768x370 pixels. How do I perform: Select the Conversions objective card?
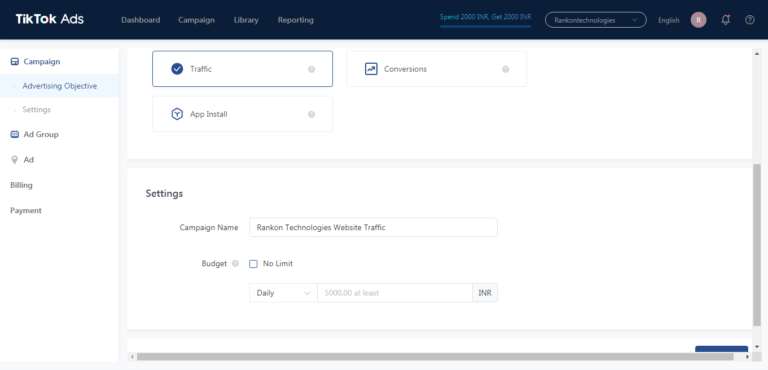436,69
